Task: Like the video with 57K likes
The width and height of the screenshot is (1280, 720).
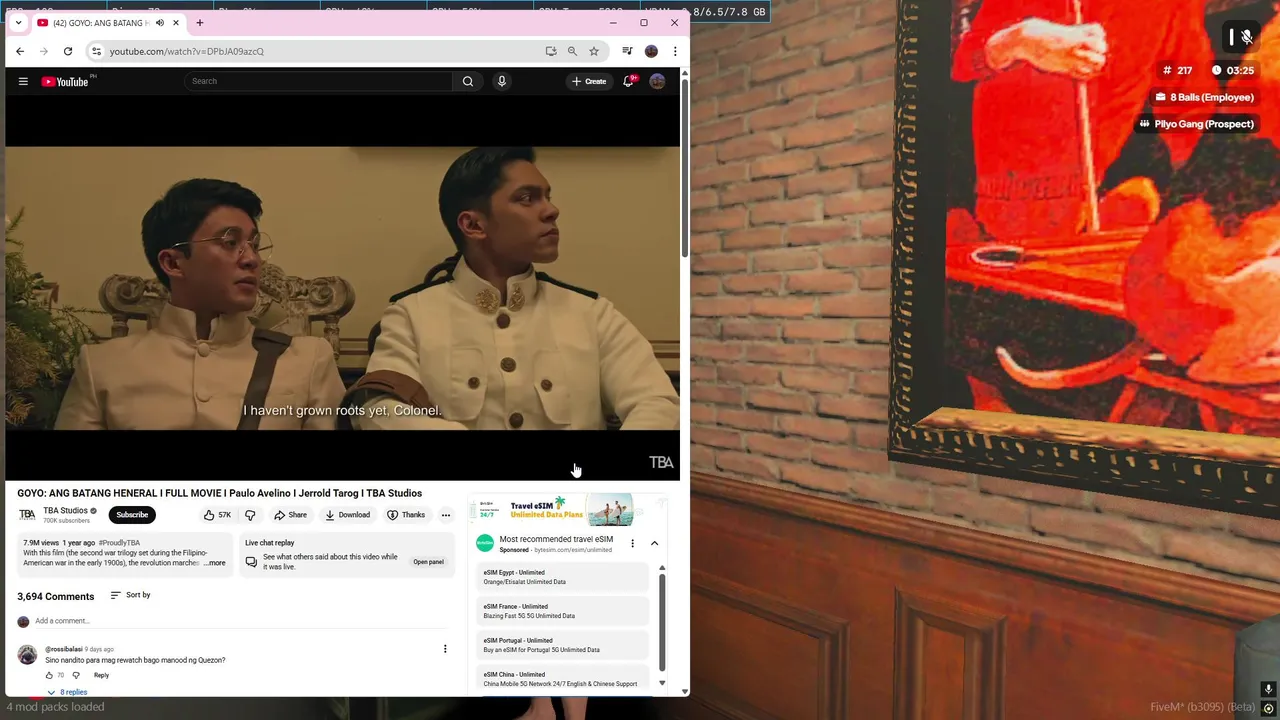Action: 217,515
